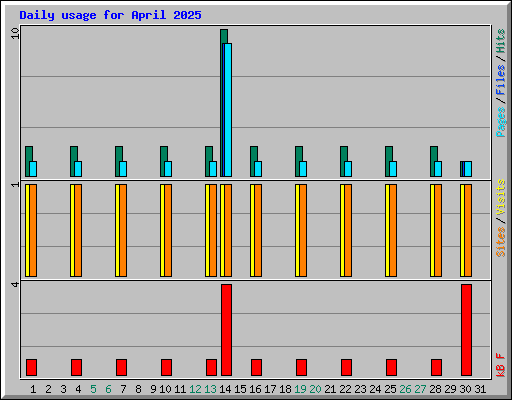Click green weekend day label "19"

coord(300,389)
